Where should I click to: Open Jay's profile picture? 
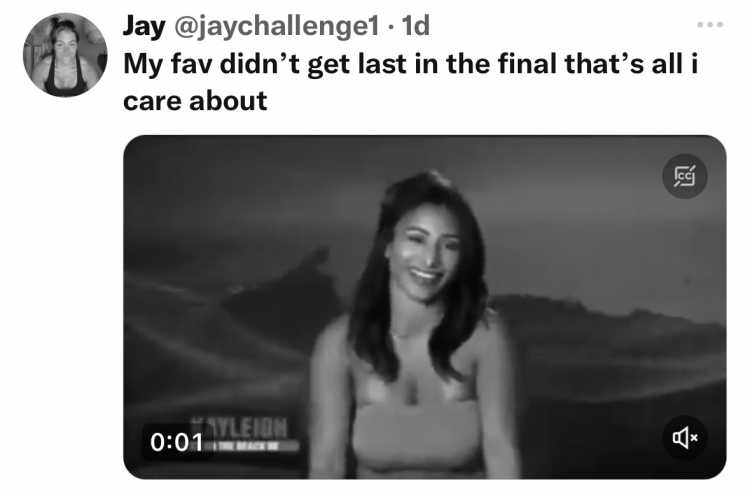click(x=65, y=55)
